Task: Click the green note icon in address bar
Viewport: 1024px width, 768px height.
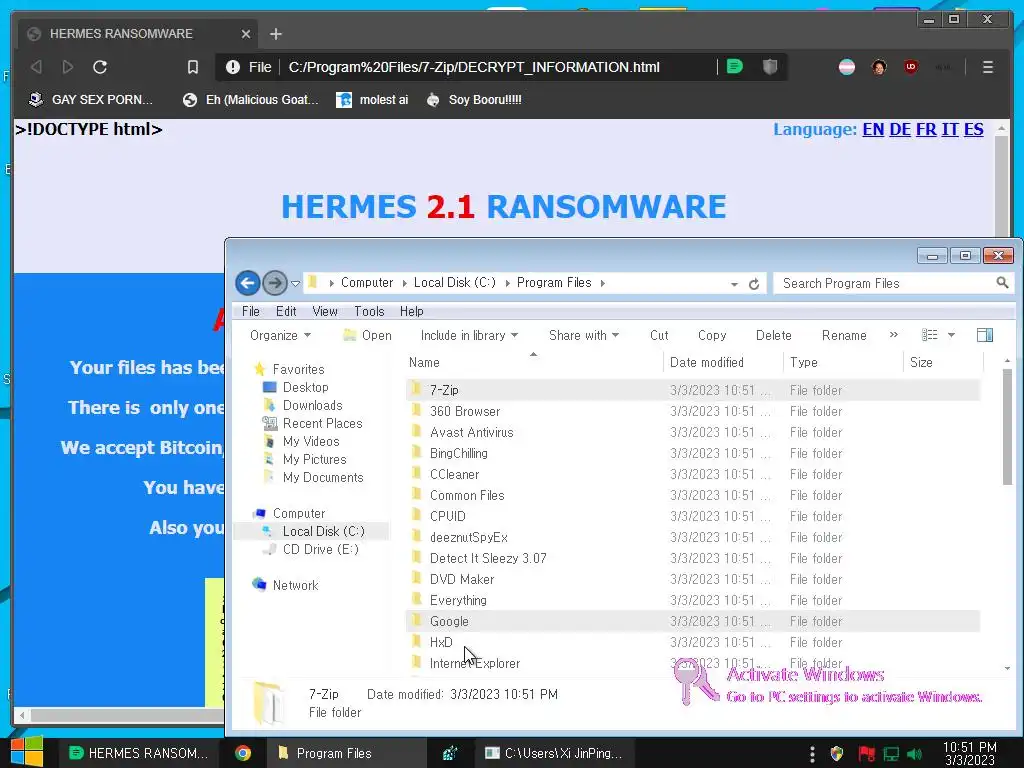Action: [x=735, y=66]
